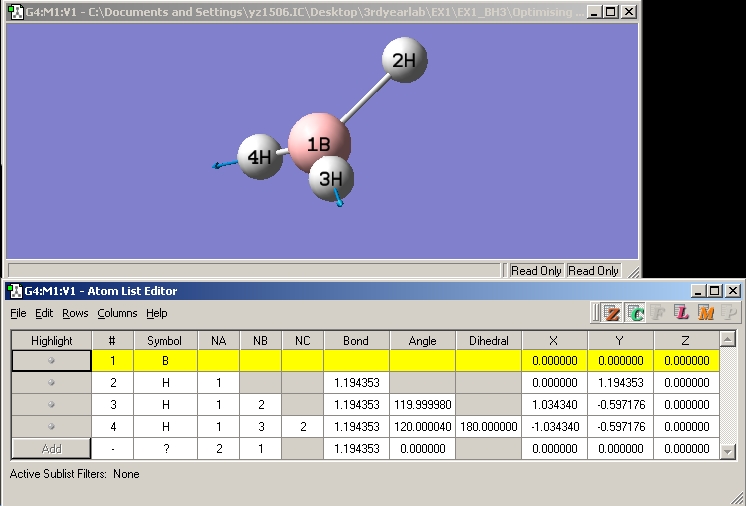Viewport: 746px width, 506px height.
Task: Toggle highlight for atom row 1 (B)
Action: (51, 360)
